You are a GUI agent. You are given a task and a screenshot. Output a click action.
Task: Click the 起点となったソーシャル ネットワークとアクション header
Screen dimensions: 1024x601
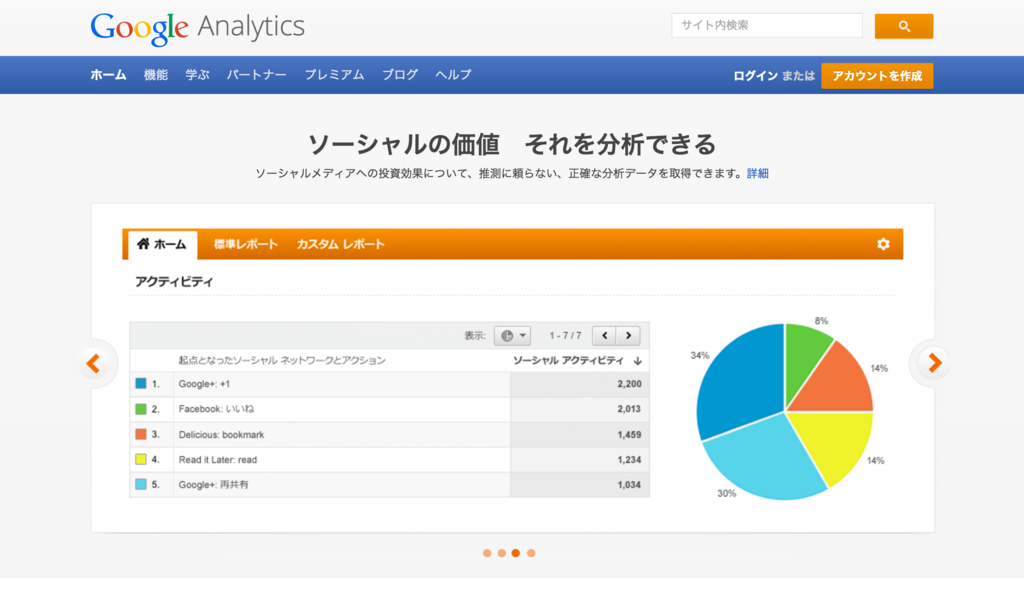coord(282,361)
